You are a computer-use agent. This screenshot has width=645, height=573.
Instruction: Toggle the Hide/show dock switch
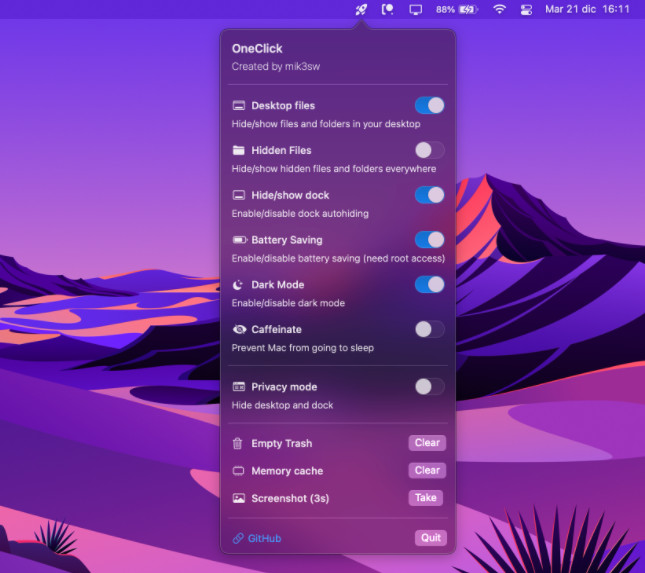(429, 195)
